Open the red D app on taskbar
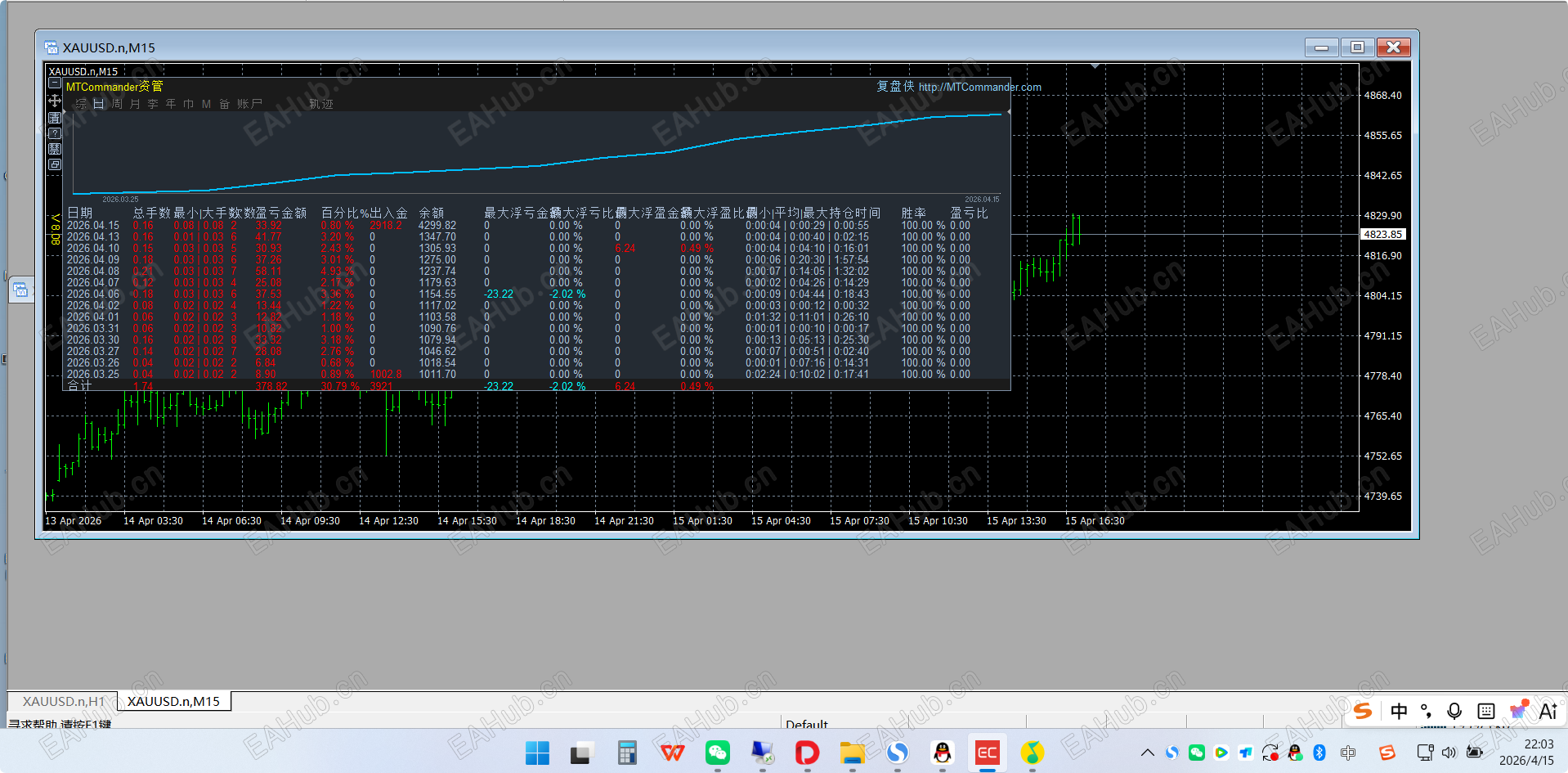This screenshot has height=773, width=1568. tap(807, 753)
